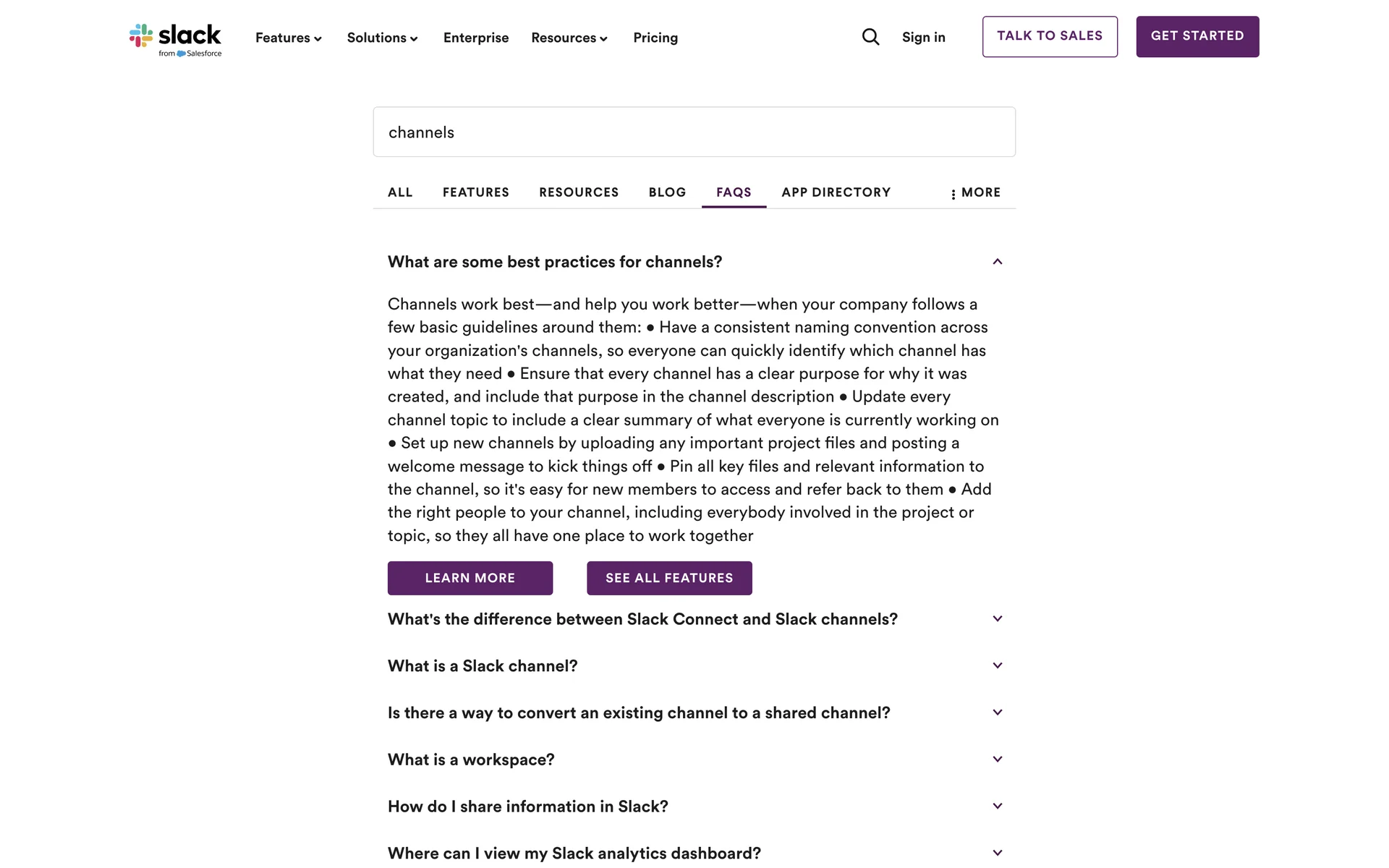Open the Solutions dropdown menu
Image resolution: width=1389 pixels, height=868 pixels.
click(382, 38)
